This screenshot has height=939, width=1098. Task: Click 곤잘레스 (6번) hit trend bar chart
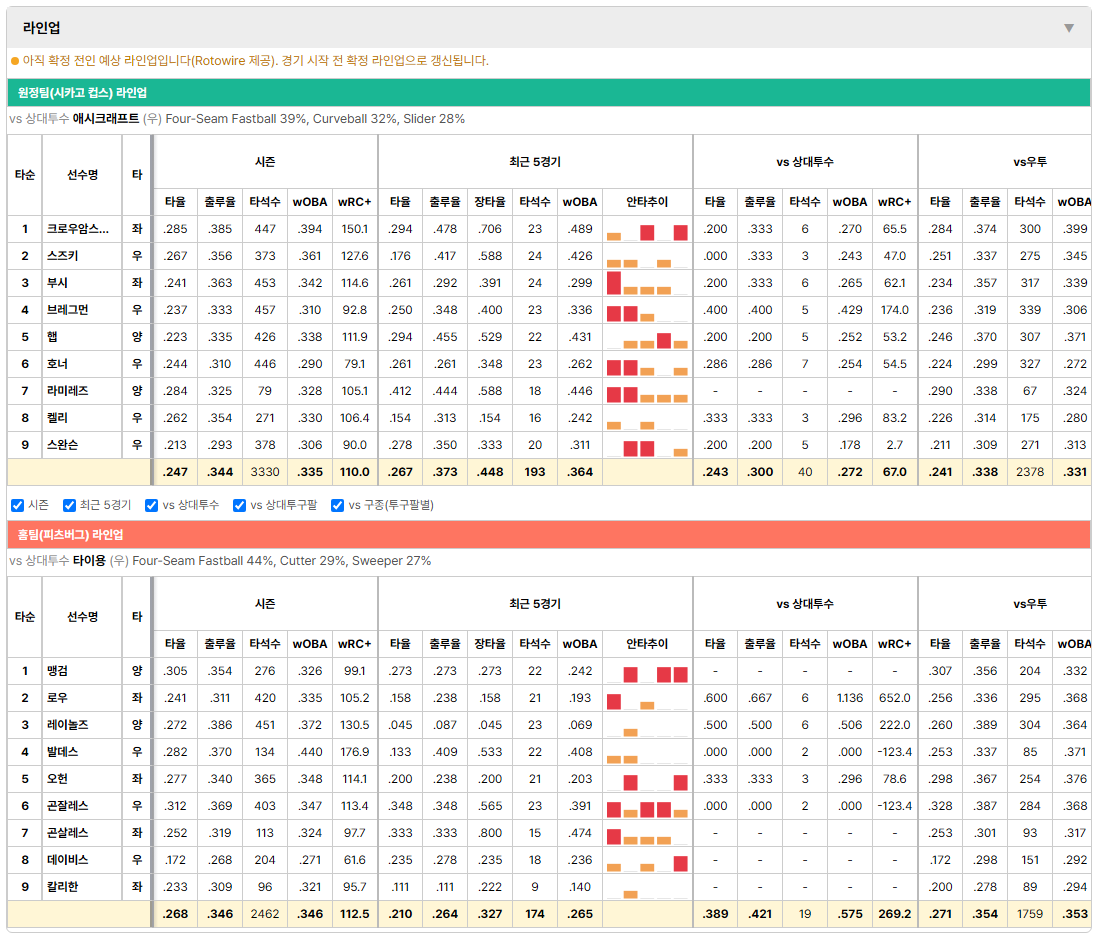point(647,807)
